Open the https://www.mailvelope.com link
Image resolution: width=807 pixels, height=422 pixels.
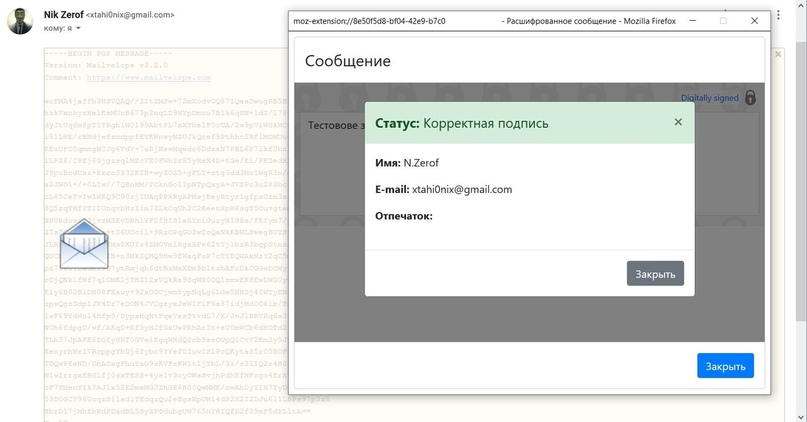point(149,78)
